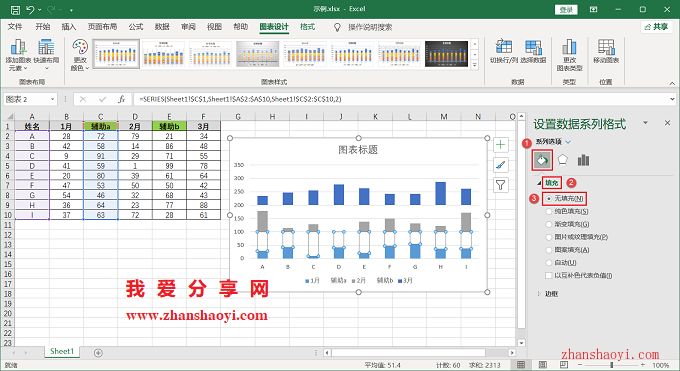
Task: Select the No fill radio button
Action: [x=549, y=199]
